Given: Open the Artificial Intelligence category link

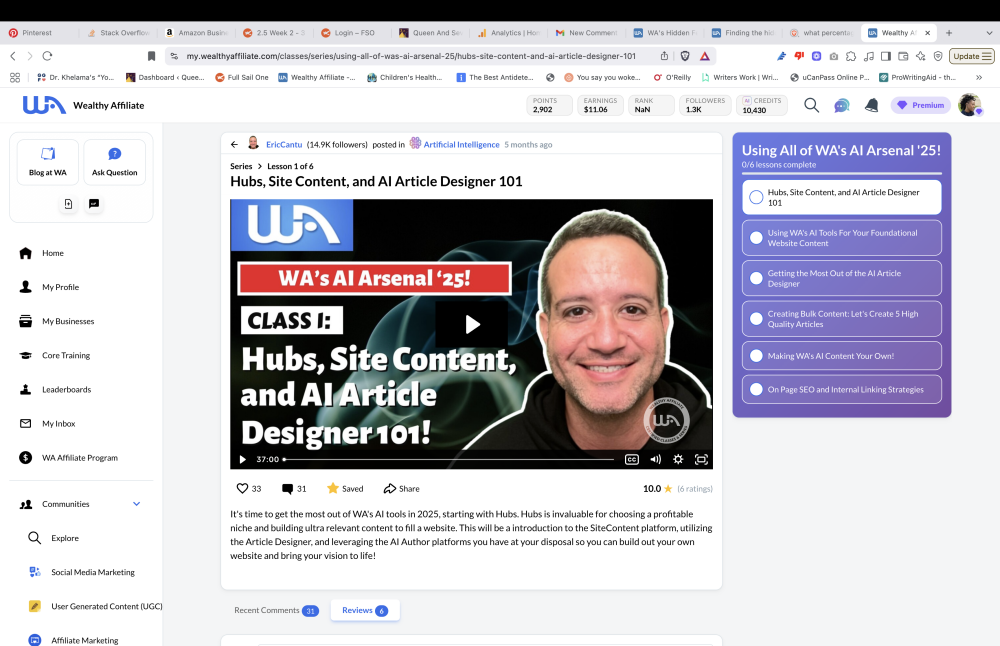Looking at the screenshot, I should pyautogui.click(x=461, y=145).
